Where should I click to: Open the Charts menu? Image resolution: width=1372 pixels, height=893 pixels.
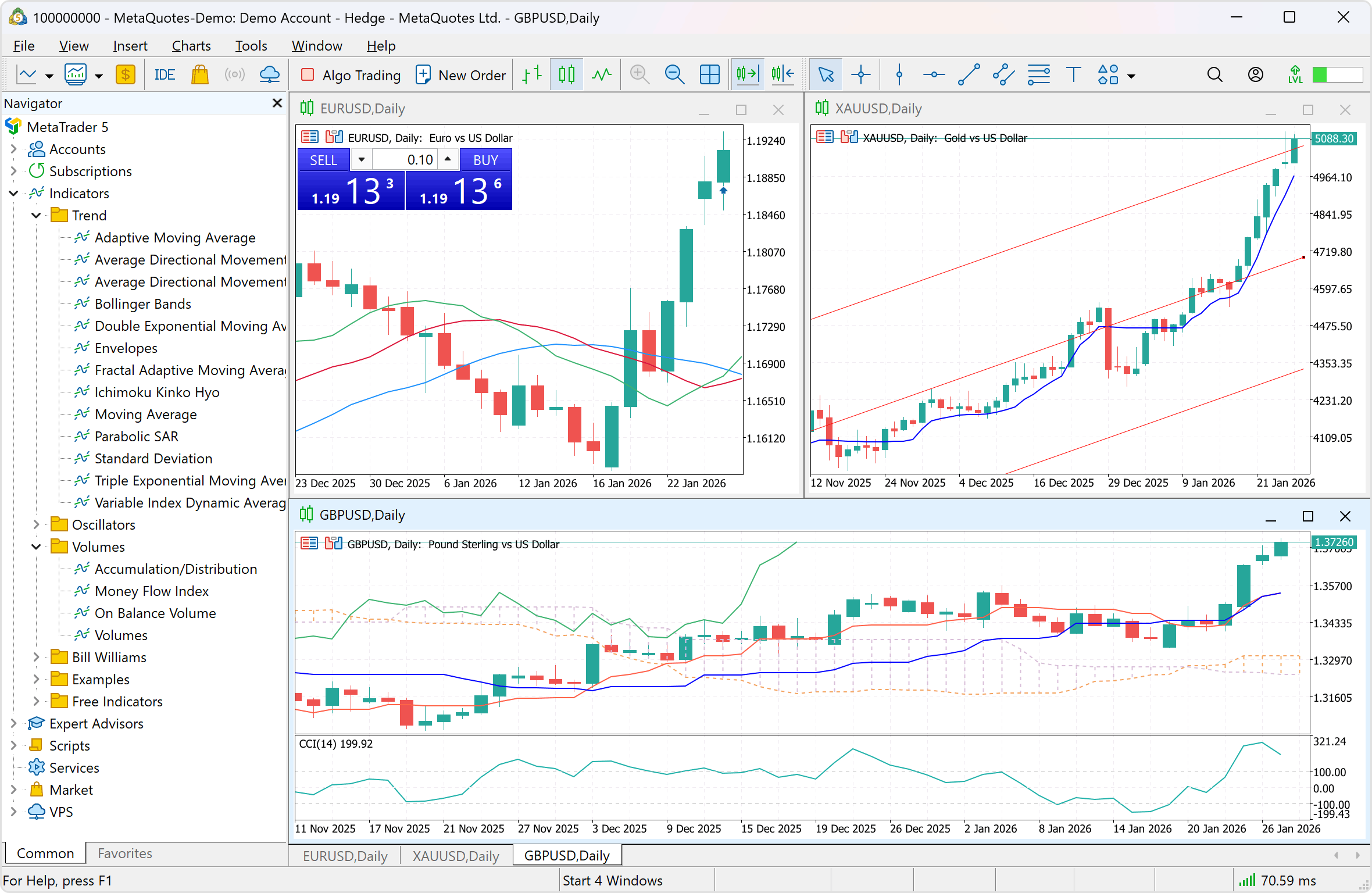coord(191,46)
